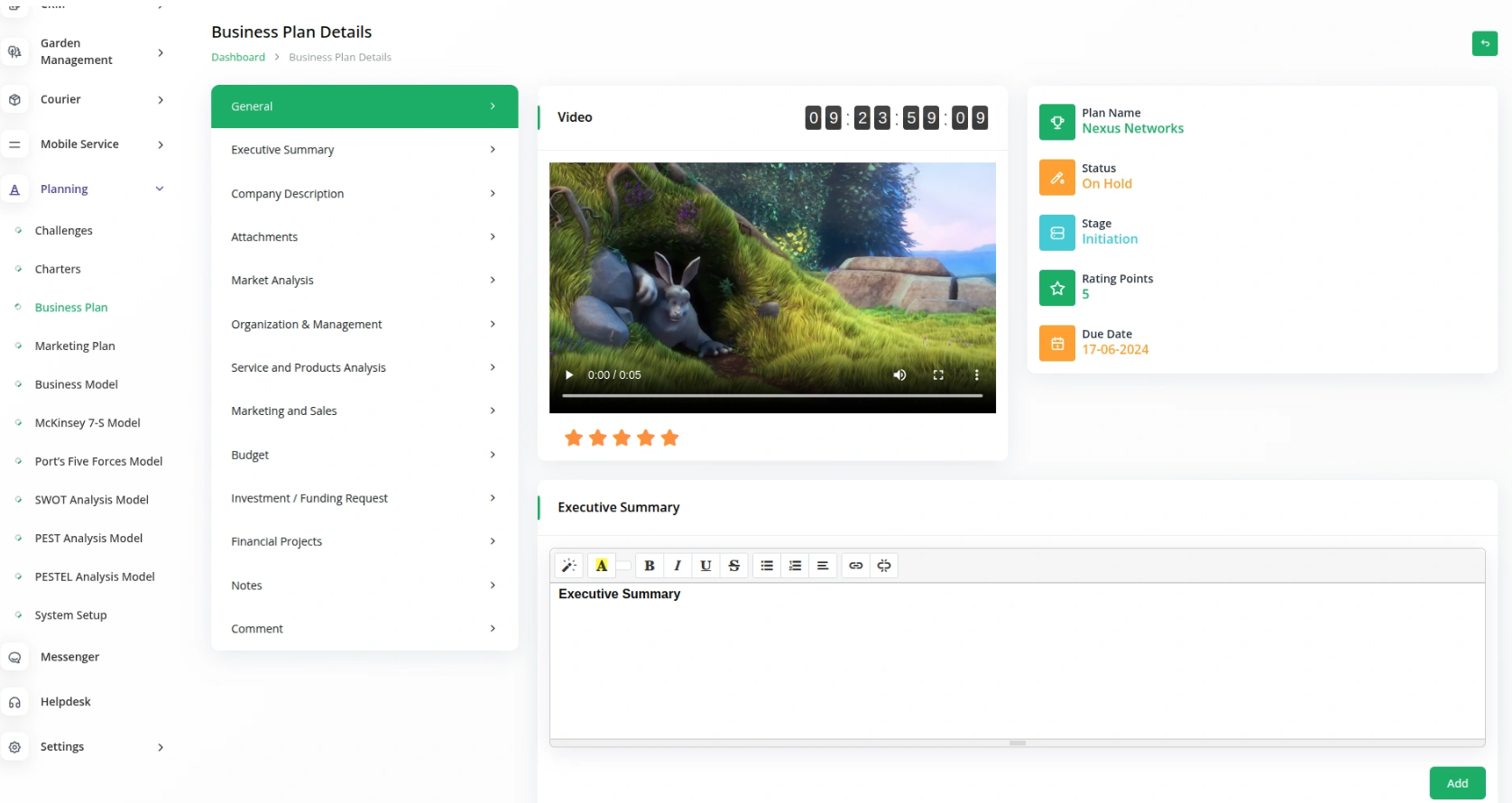Open Budget section
The image size is (1512, 803).
[364, 455]
